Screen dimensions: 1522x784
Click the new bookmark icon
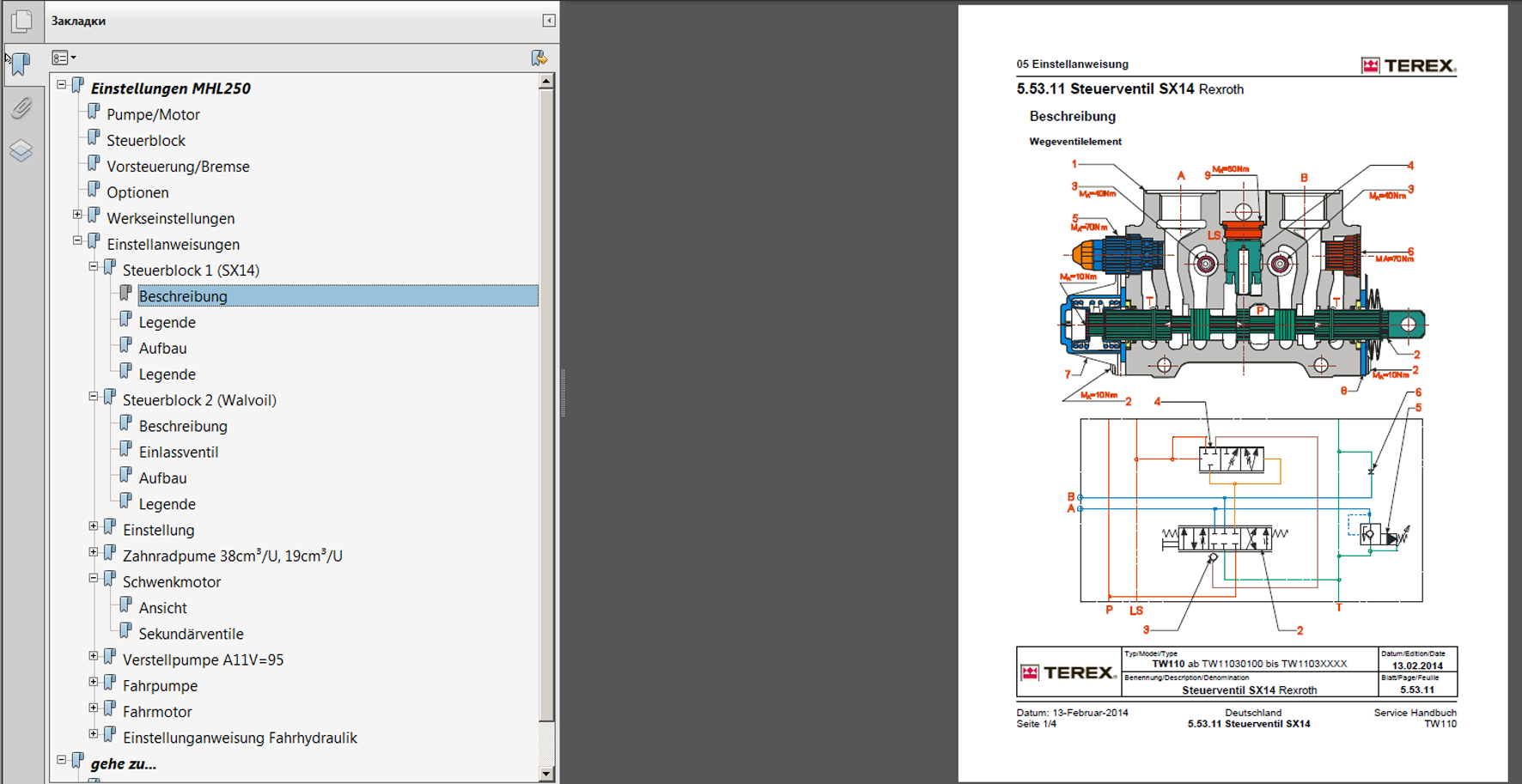click(x=539, y=58)
